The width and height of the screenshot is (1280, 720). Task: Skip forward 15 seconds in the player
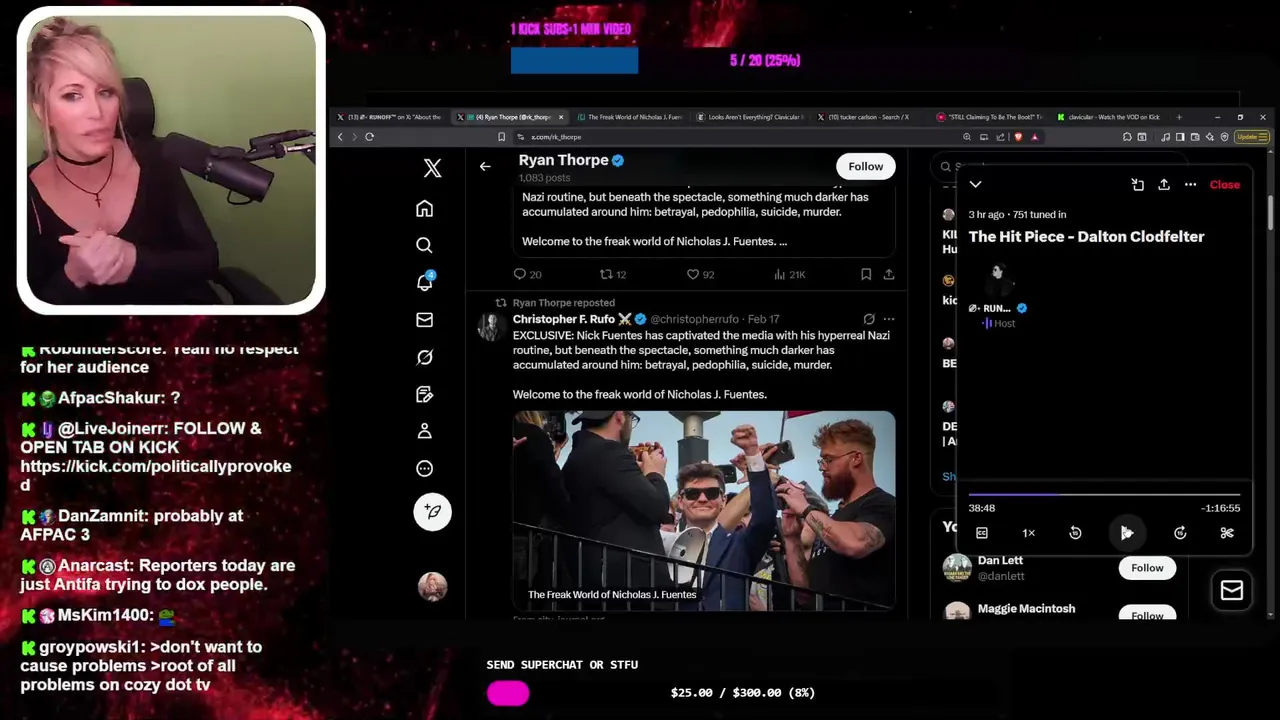[x=1180, y=533]
